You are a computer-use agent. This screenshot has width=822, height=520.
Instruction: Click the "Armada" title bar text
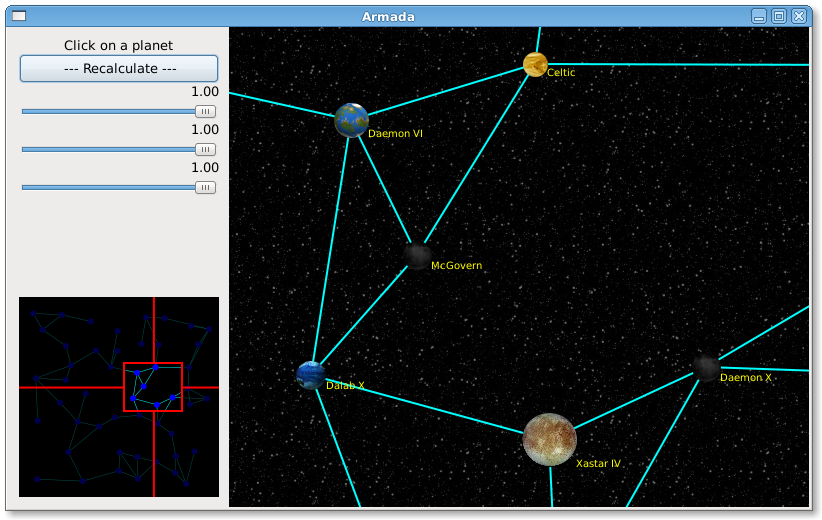click(x=388, y=16)
